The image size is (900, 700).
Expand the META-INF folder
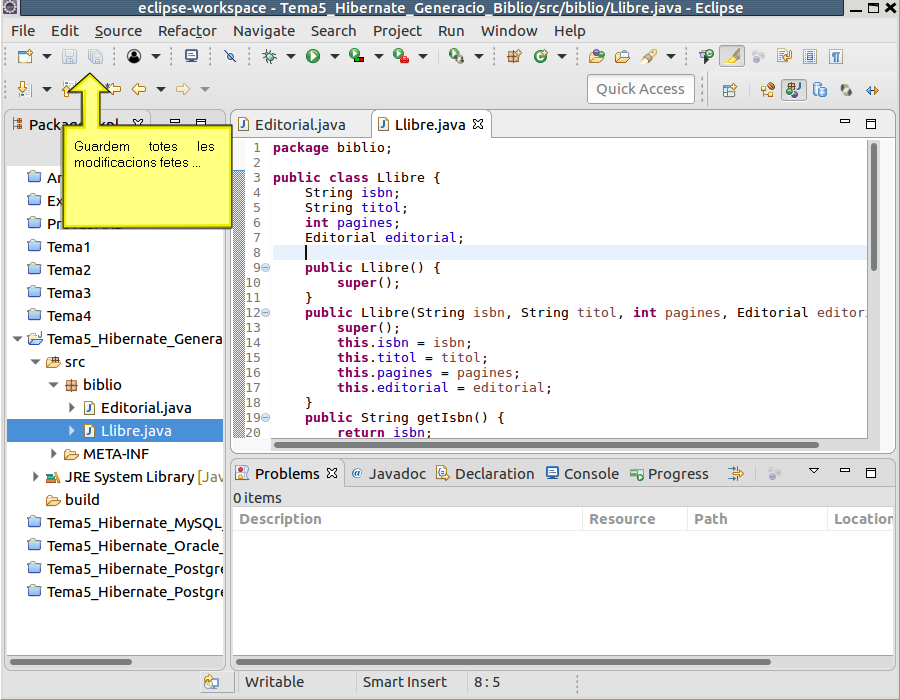(54, 454)
